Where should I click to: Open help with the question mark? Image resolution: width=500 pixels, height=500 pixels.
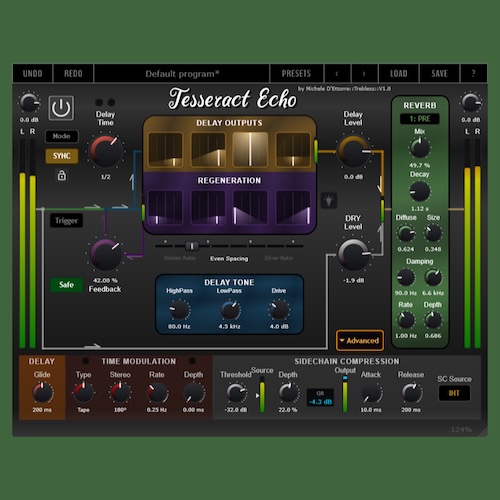(473, 73)
